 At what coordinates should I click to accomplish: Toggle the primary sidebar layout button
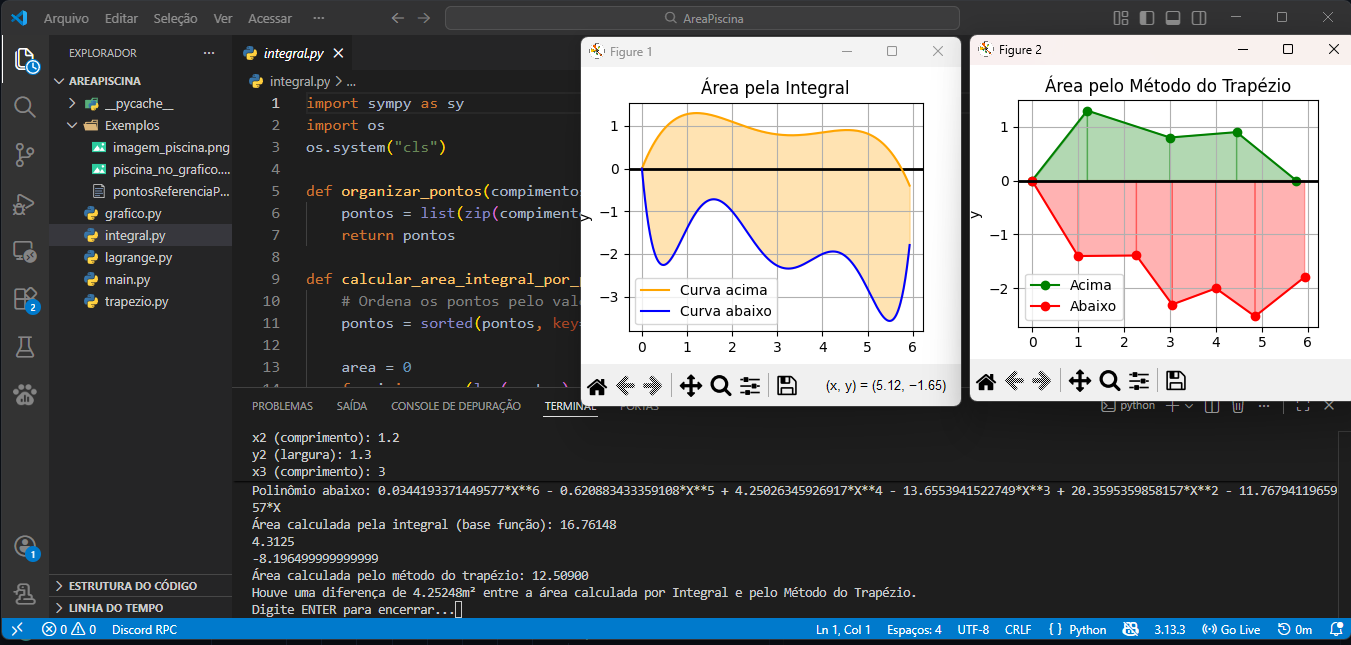coord(1147,18)
